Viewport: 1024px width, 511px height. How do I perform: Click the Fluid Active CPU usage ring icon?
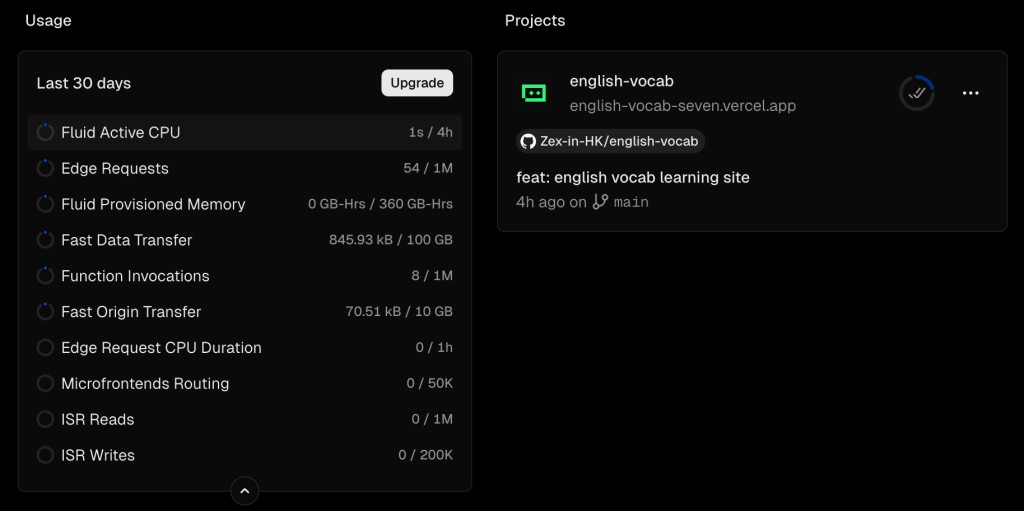click(45, 132)
